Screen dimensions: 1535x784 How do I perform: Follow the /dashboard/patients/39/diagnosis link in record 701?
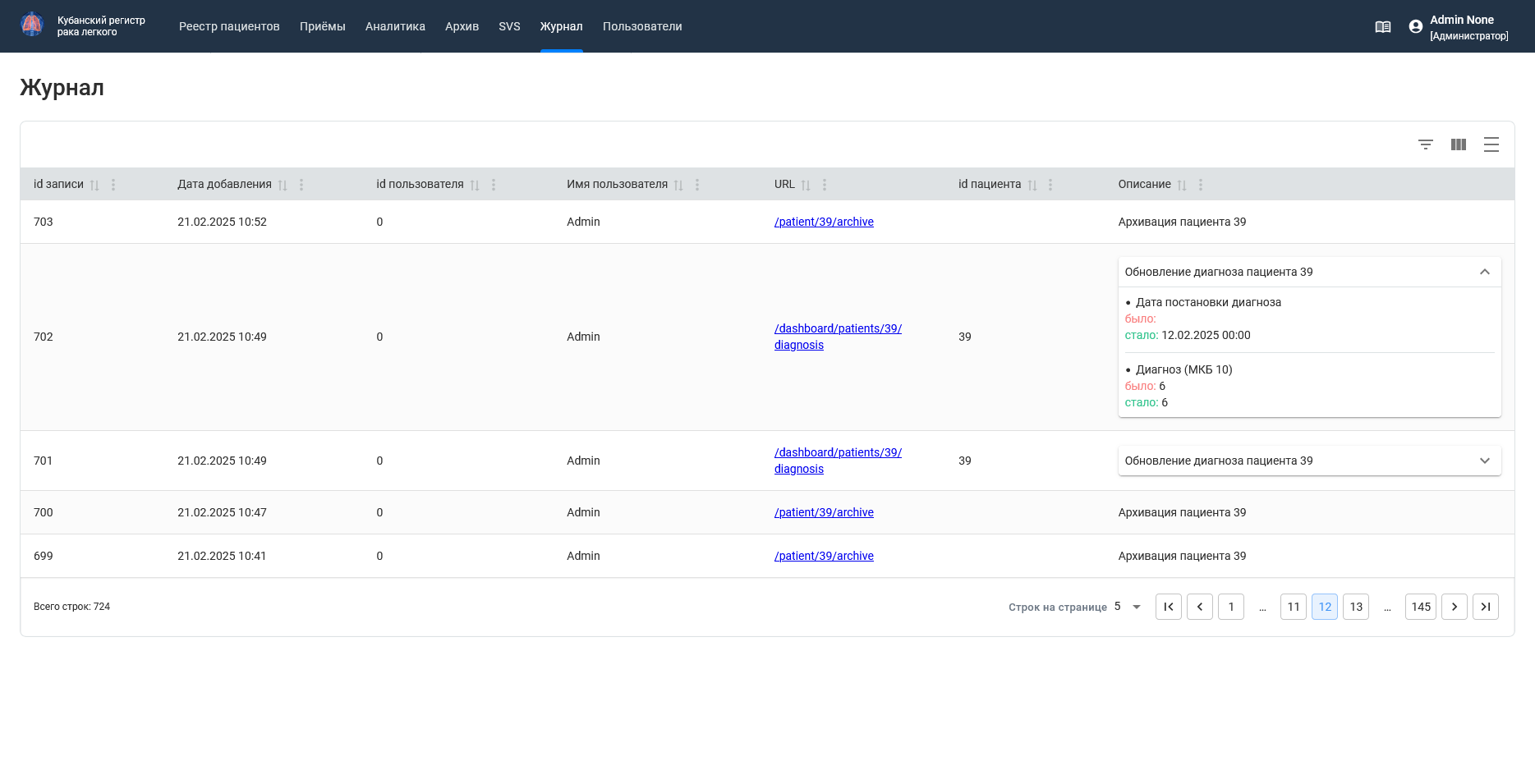[838, 461]
